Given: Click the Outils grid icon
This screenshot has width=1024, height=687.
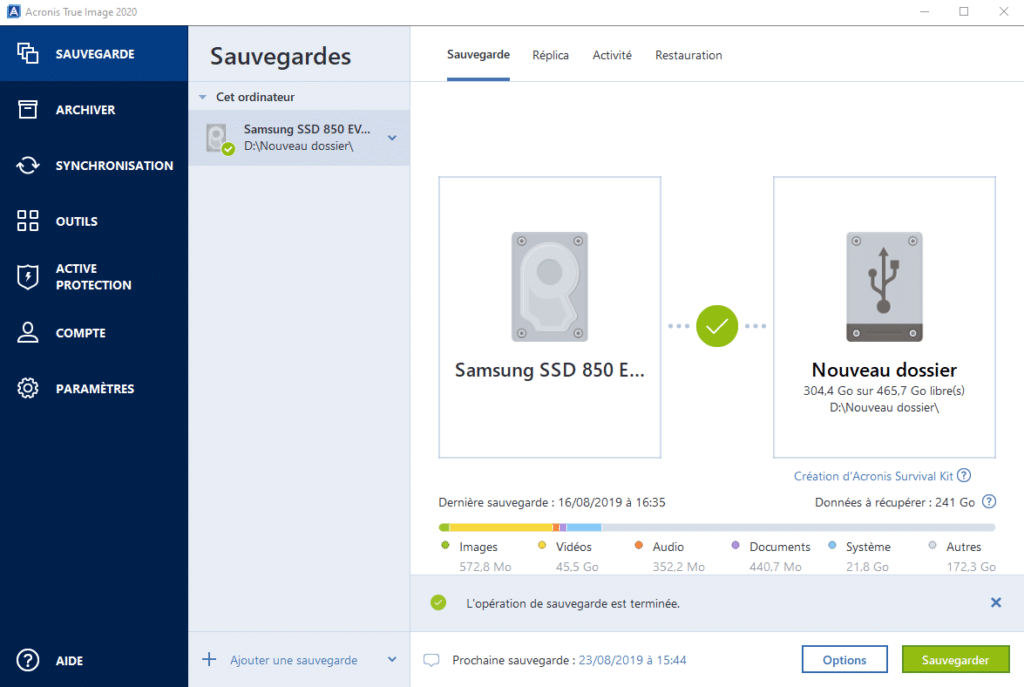Looking at the screenshot, I should click(x=27, y=221).
